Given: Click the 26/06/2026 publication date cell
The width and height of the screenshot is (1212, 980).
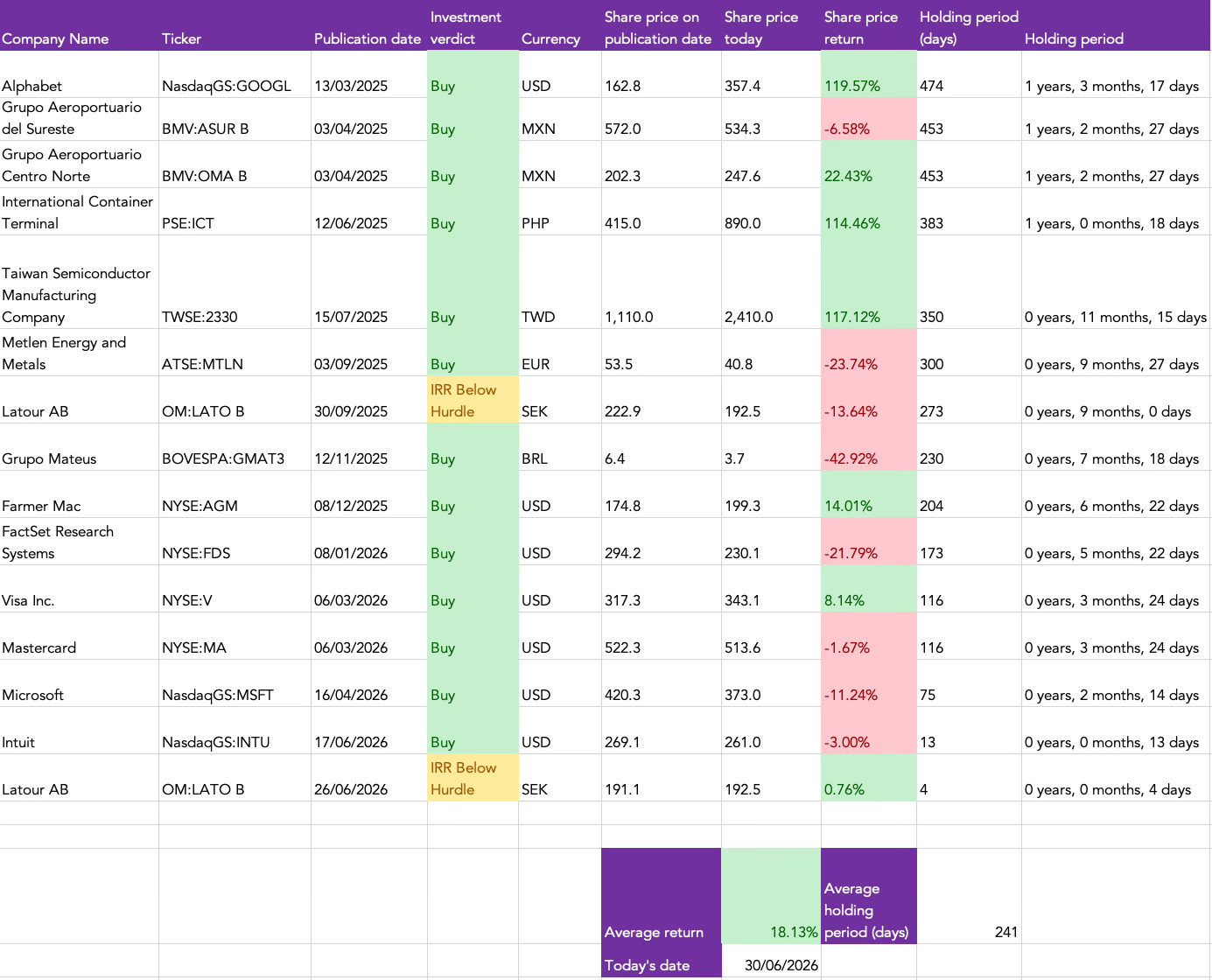Looking at the screenshot, I should 369,778.
